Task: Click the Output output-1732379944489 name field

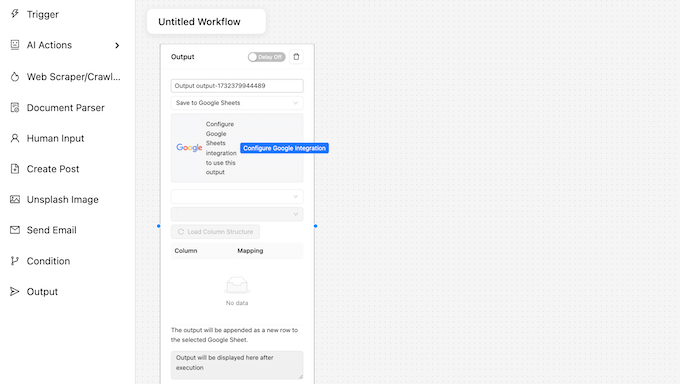Action: [237, 85]
